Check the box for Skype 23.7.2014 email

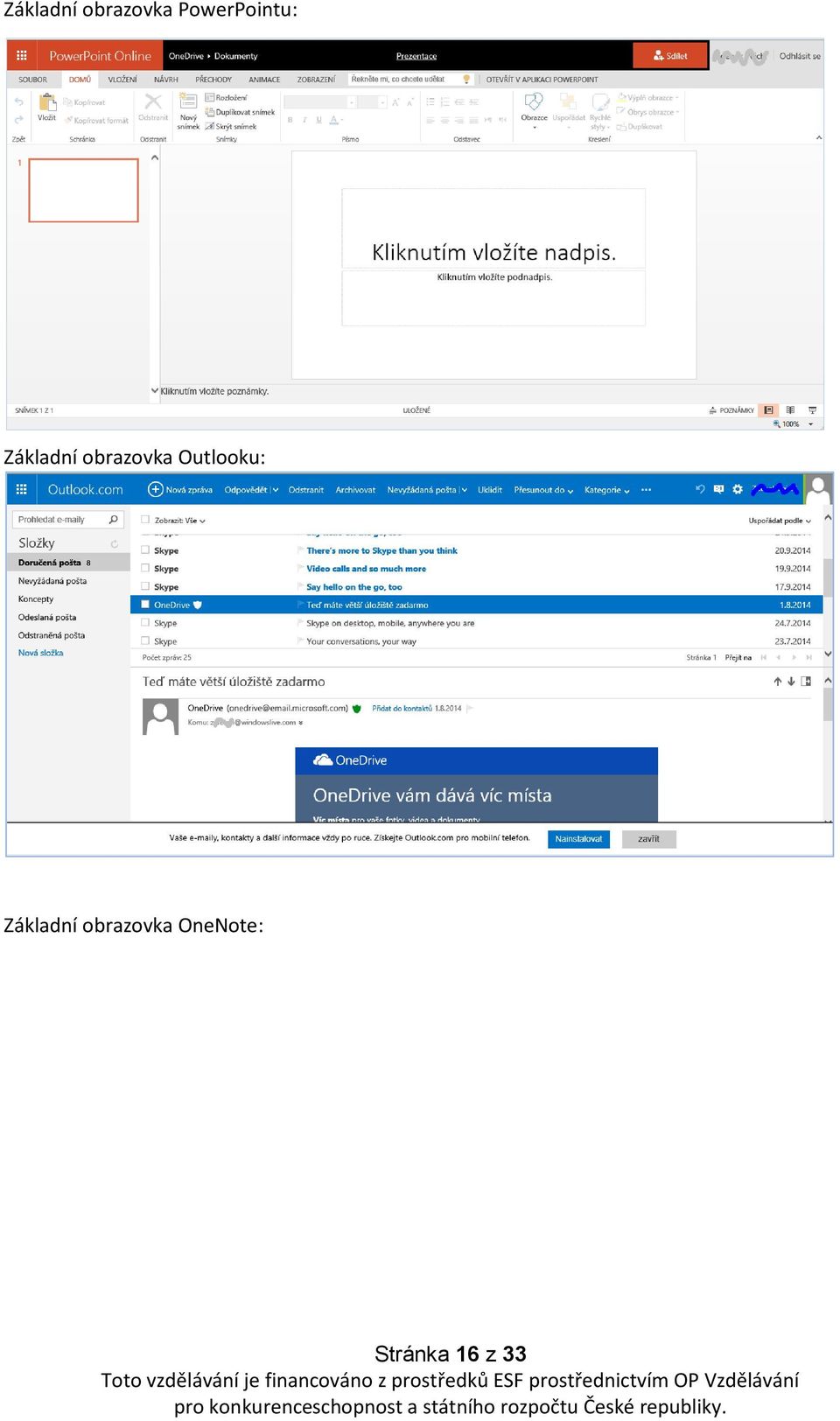click(145, 641)
